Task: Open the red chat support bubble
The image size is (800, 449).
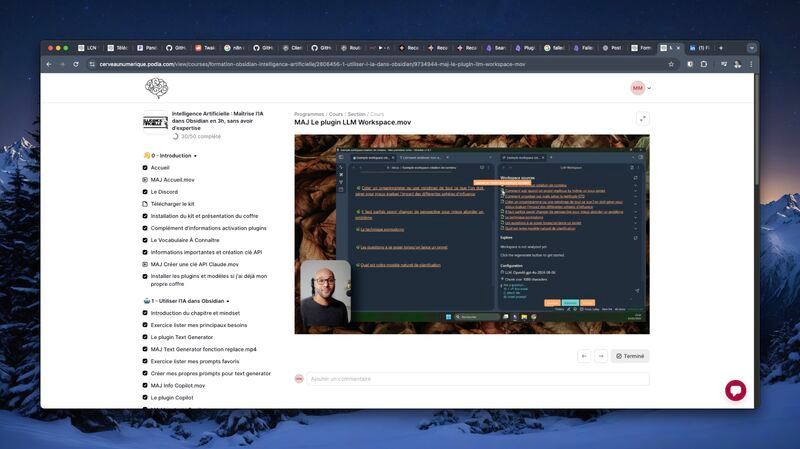Action: click(735, 391)
